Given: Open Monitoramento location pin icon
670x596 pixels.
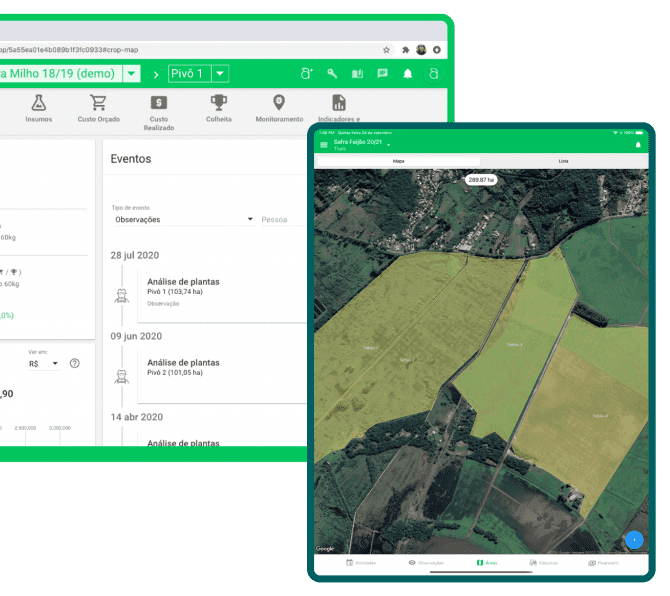Looking at the screenshot, I should pos(279,102).
